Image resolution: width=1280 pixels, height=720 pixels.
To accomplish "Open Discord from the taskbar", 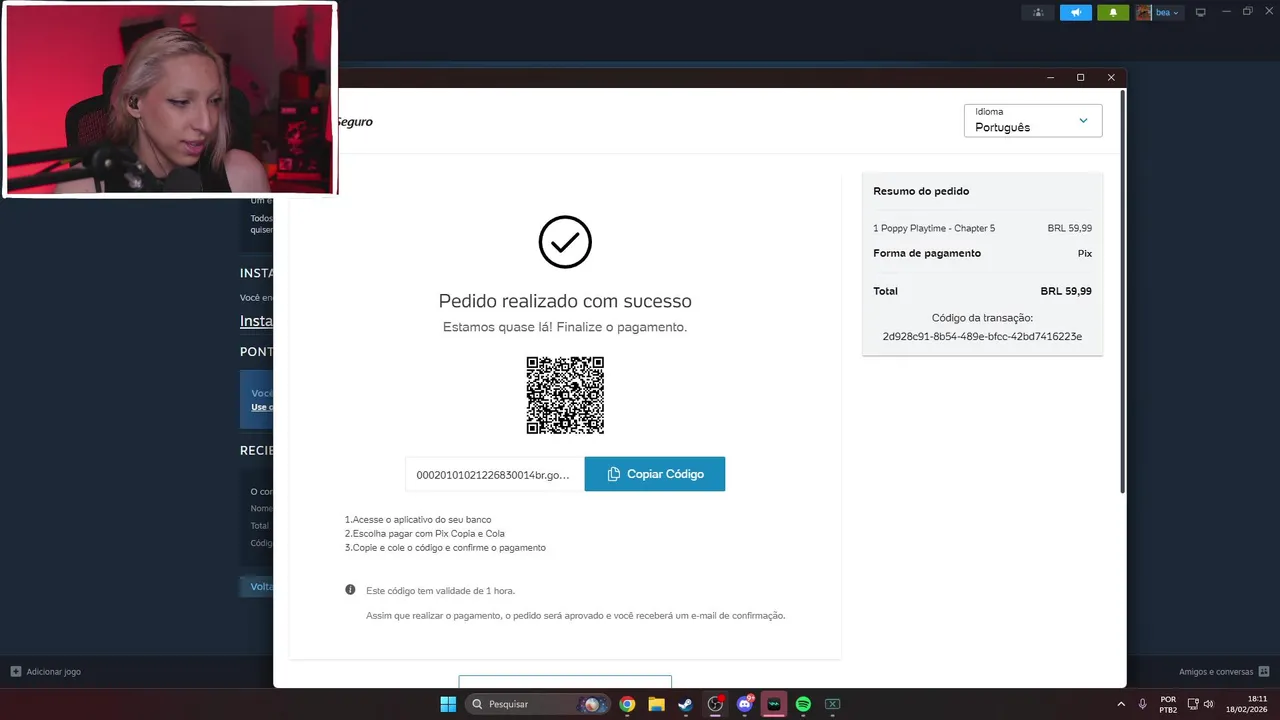I will click(744, 704).
